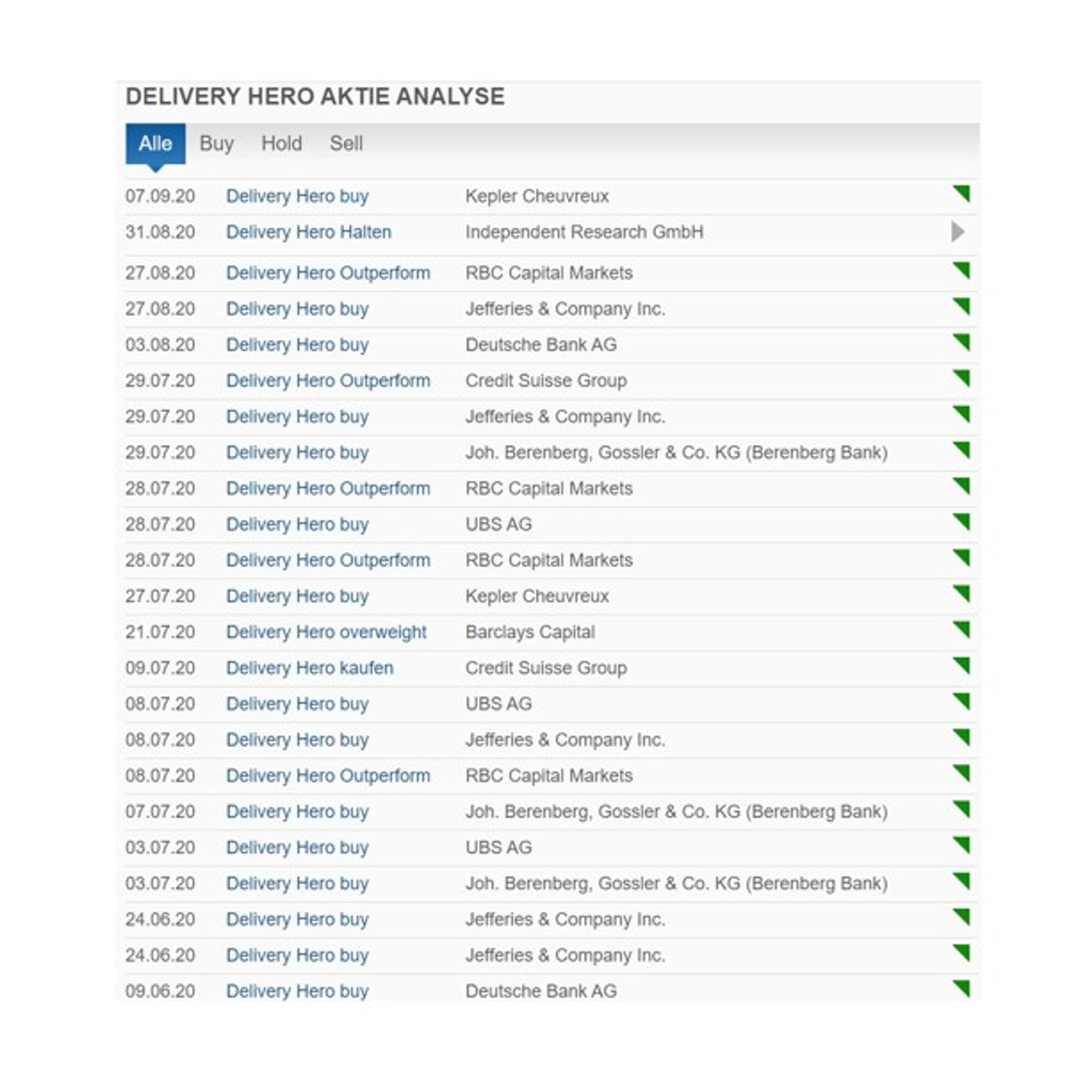Click gray arrow icon for Independent Research GmbH

(x=958, y=232)
